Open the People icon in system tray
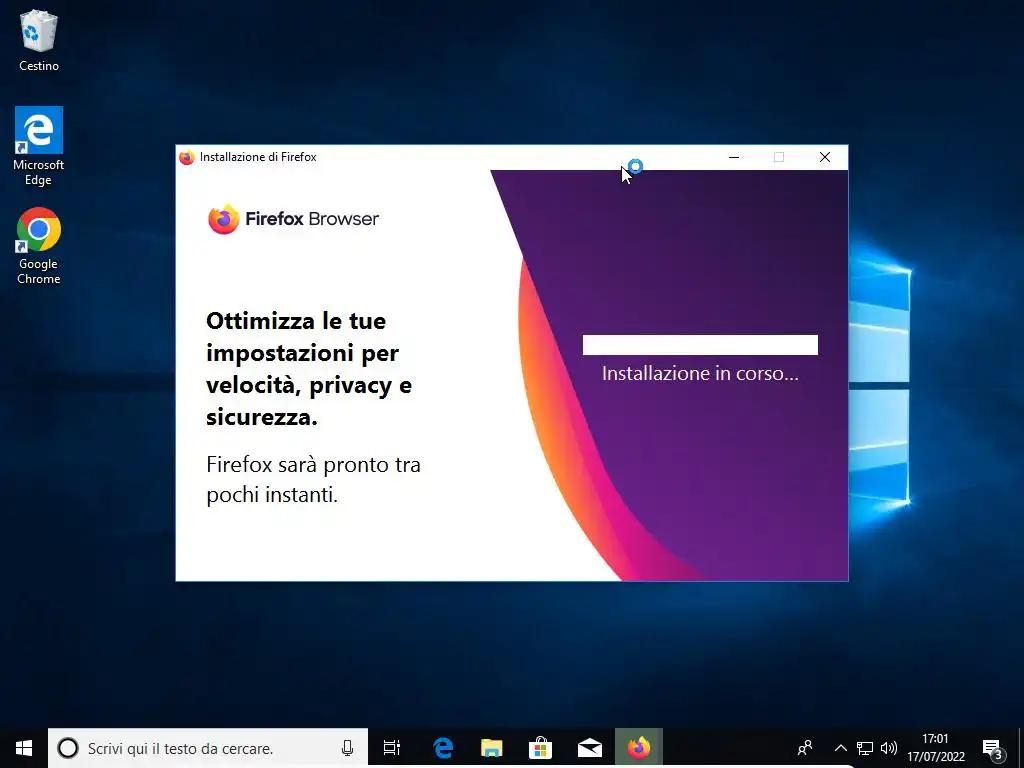 tap(805, 748)
